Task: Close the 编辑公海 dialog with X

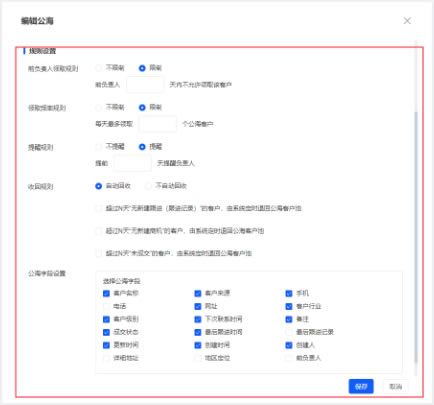Action: (407, 21)
